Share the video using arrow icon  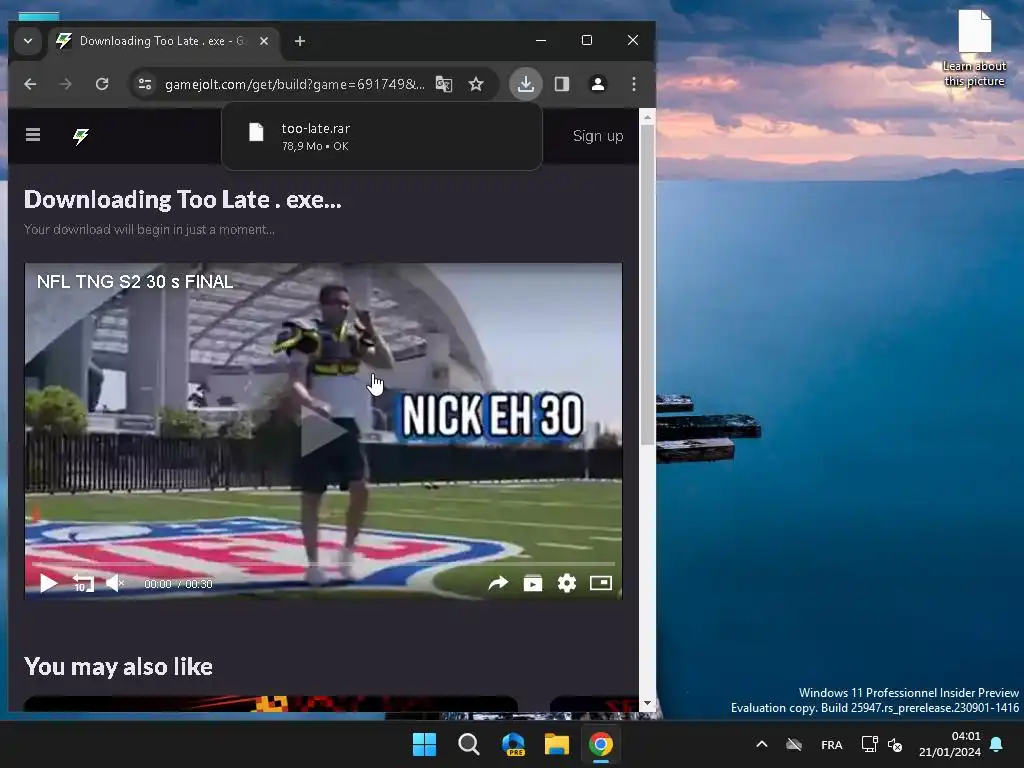pyautogui.click(x=498, y=583)
